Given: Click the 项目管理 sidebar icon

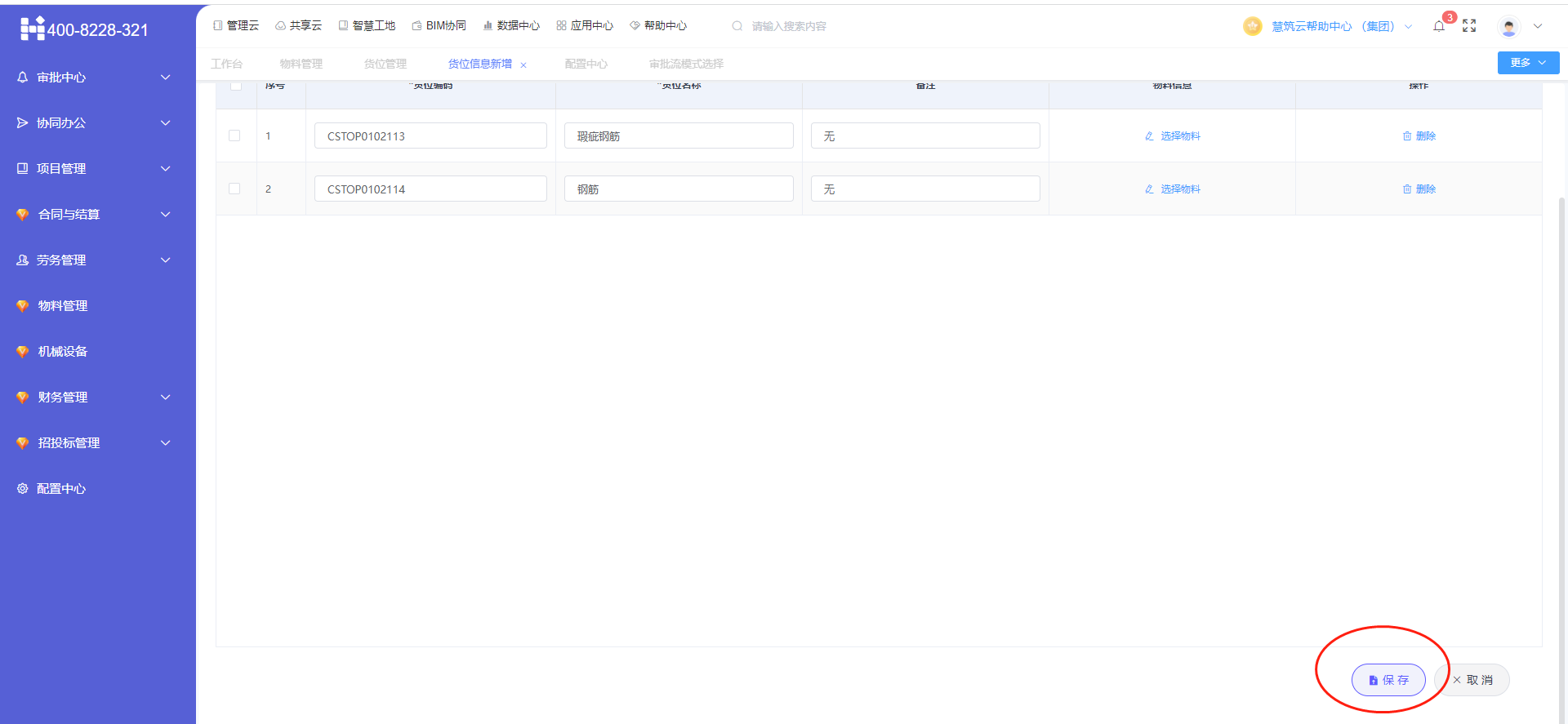Looking at the screenshot, I should pos(23,168).
